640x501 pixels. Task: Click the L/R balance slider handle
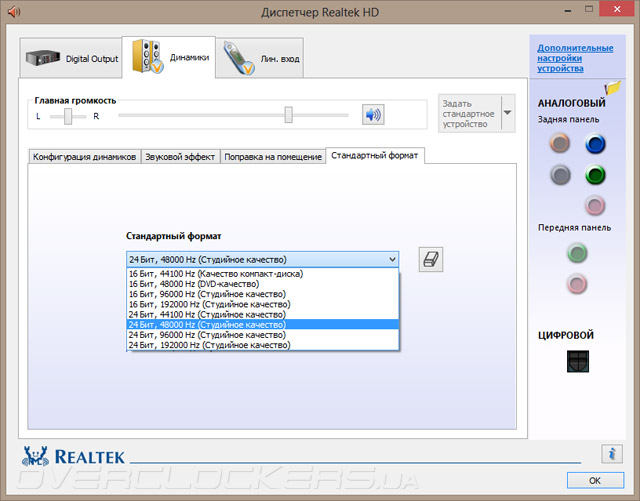tap(68, 116)
